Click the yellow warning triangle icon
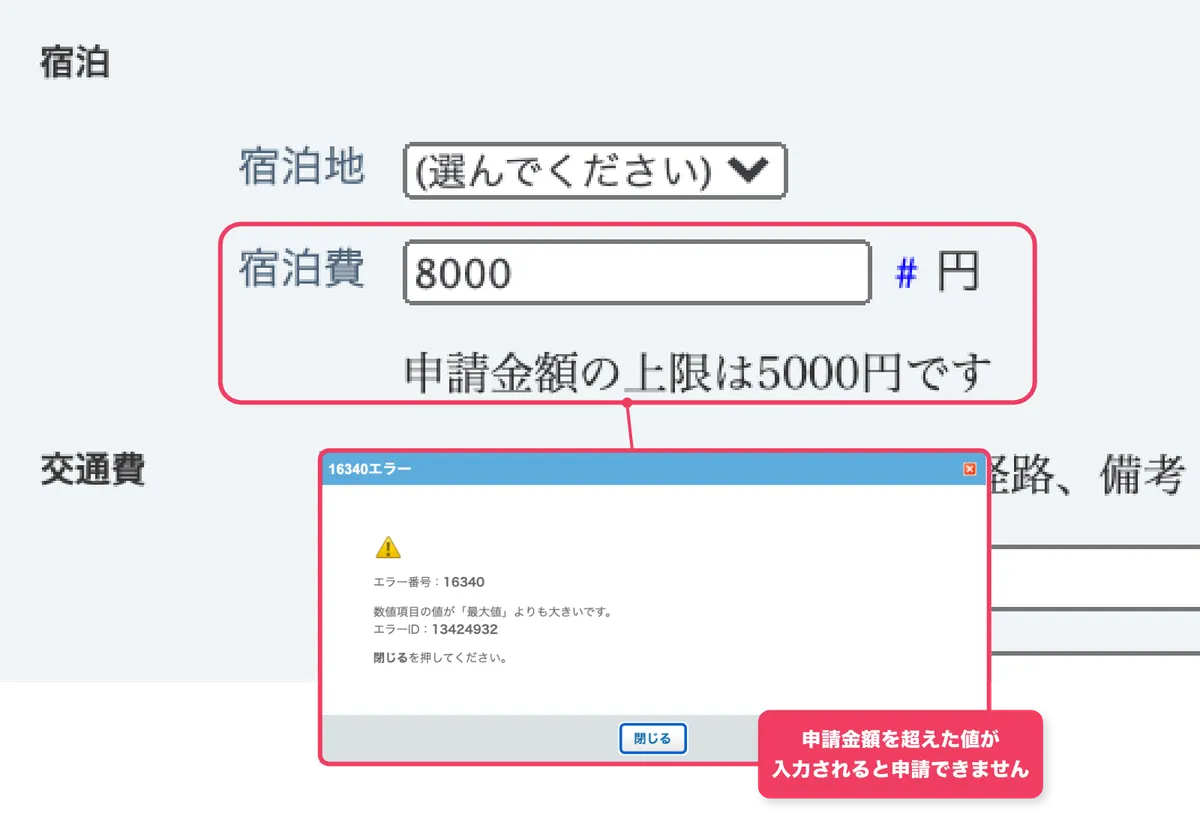Screen dimensions: 1200x817 tap(388, 547)
